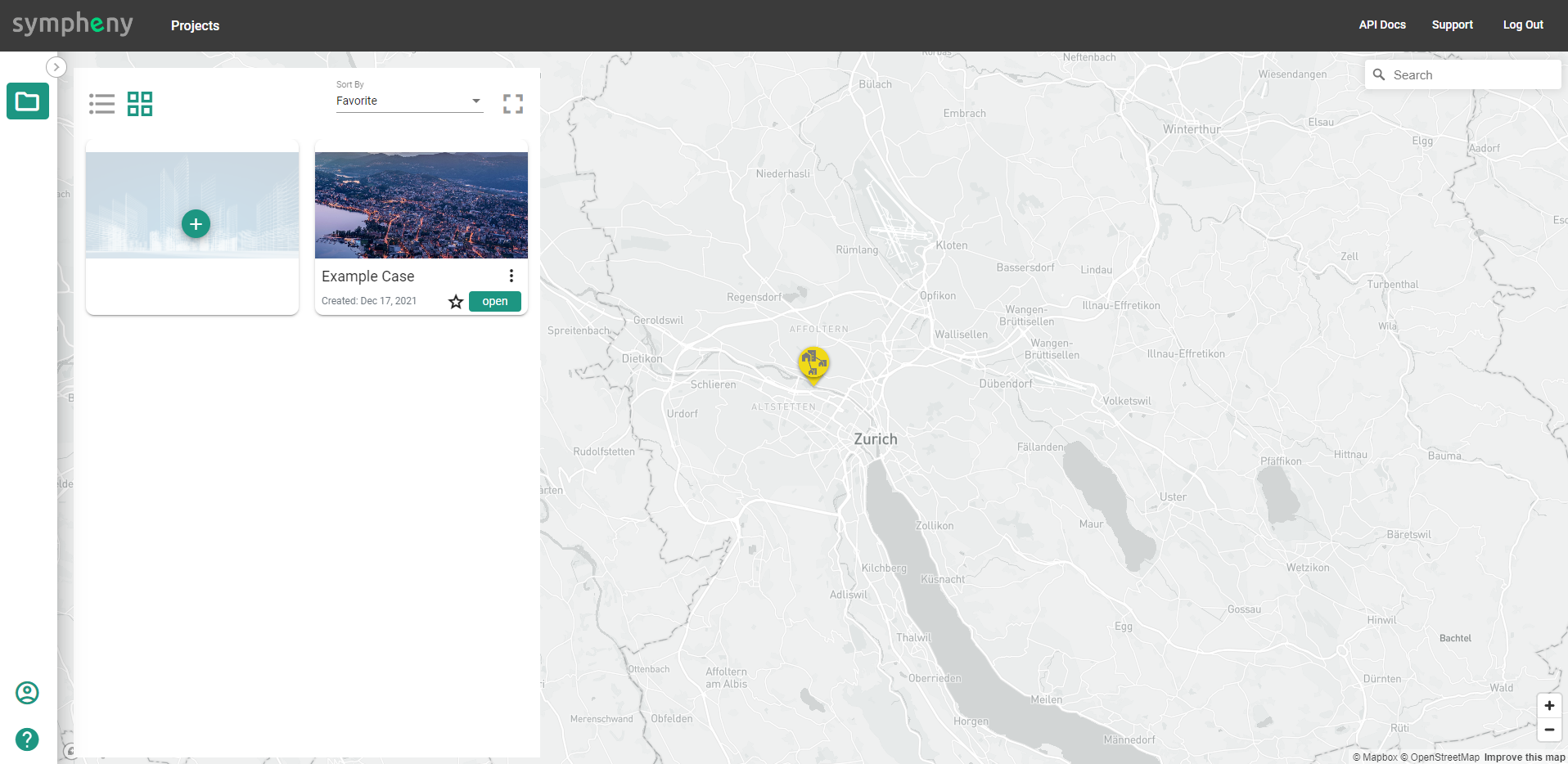1568x764 pixels.
Task: Open the Example Case options menu
Action: pos(511,276)
